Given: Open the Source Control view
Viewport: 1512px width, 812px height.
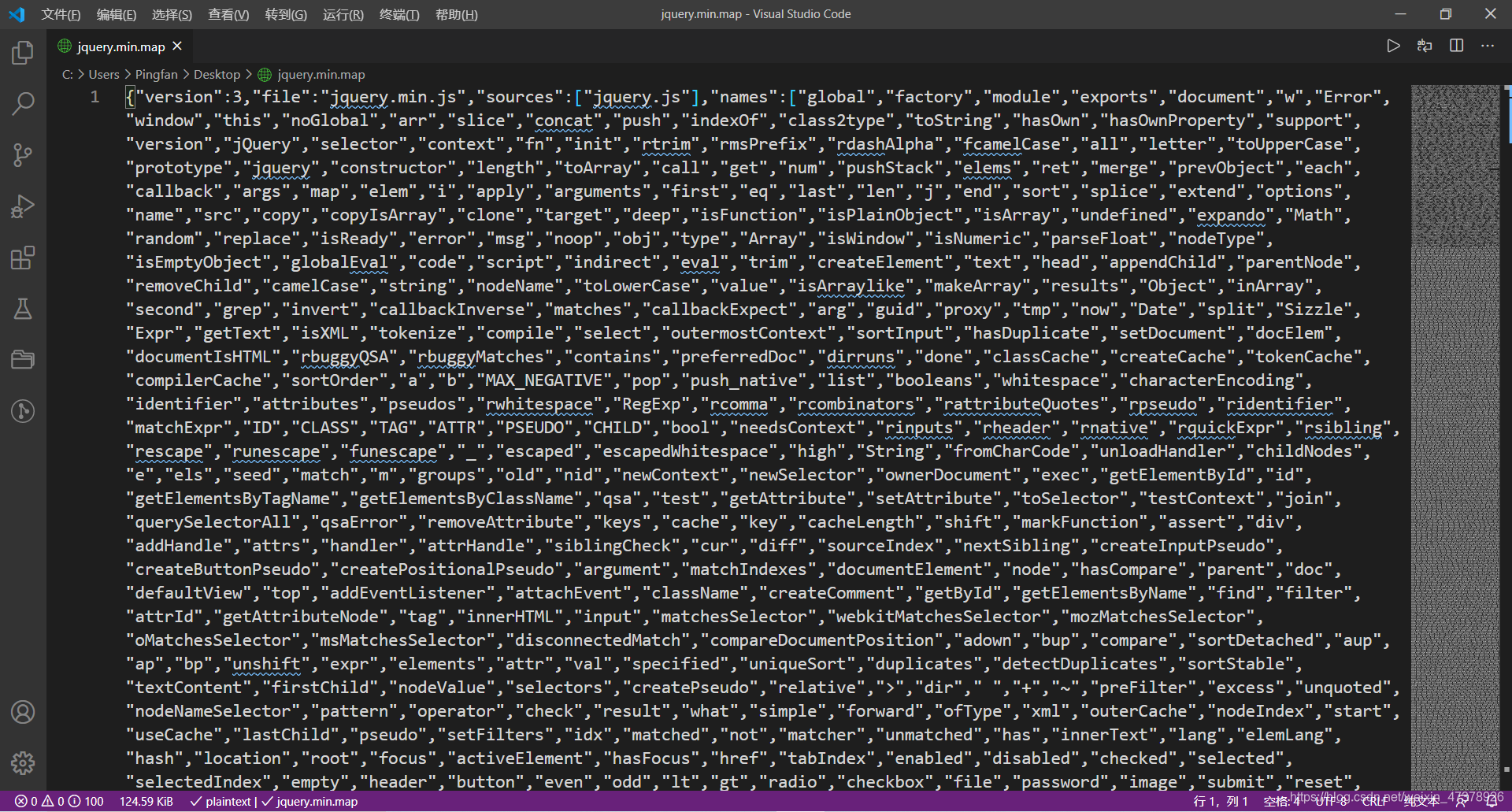Looking at the screenshot, I should click(x=23, y=154).
